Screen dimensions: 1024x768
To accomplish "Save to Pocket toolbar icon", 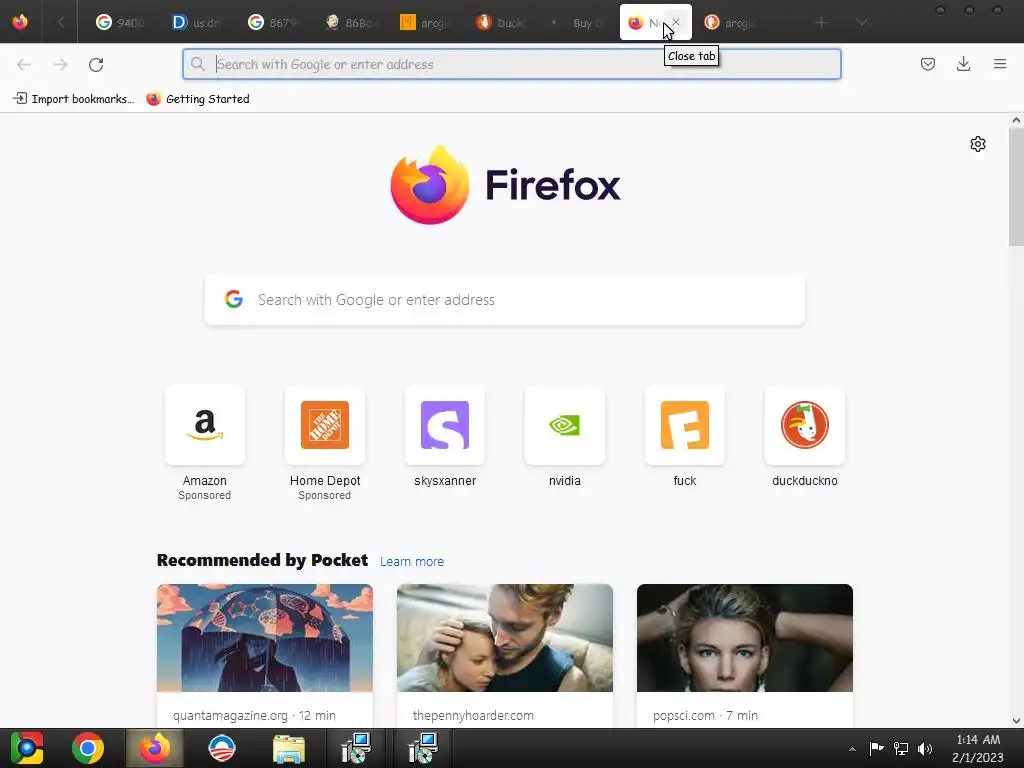I will 927,64.
